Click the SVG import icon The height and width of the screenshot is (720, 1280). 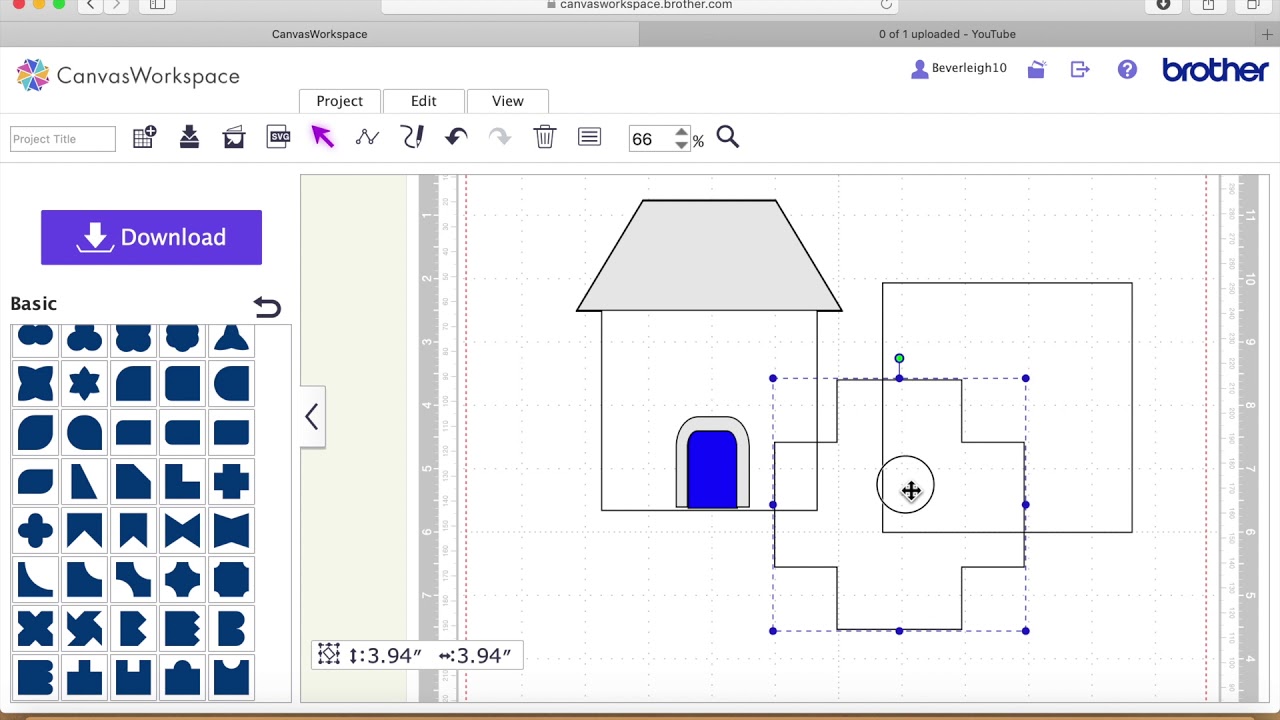coord(279,137)
